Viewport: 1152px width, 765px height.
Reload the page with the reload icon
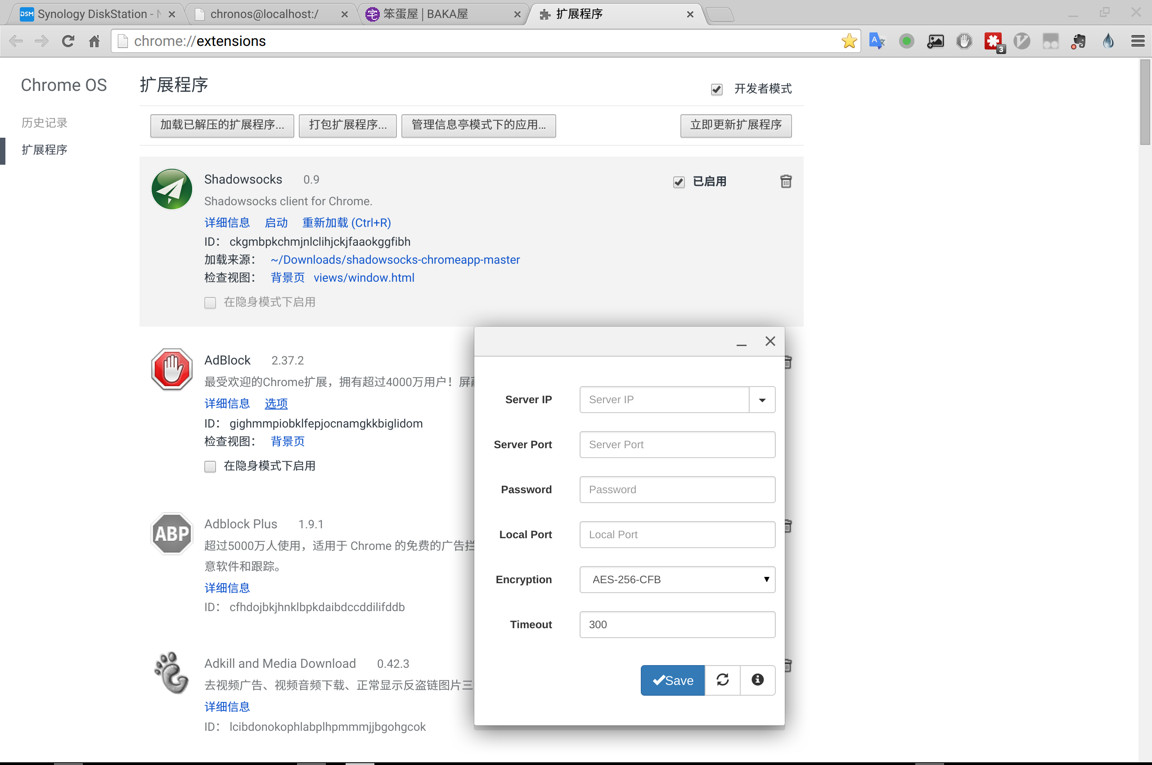click(x=68, y=41)
